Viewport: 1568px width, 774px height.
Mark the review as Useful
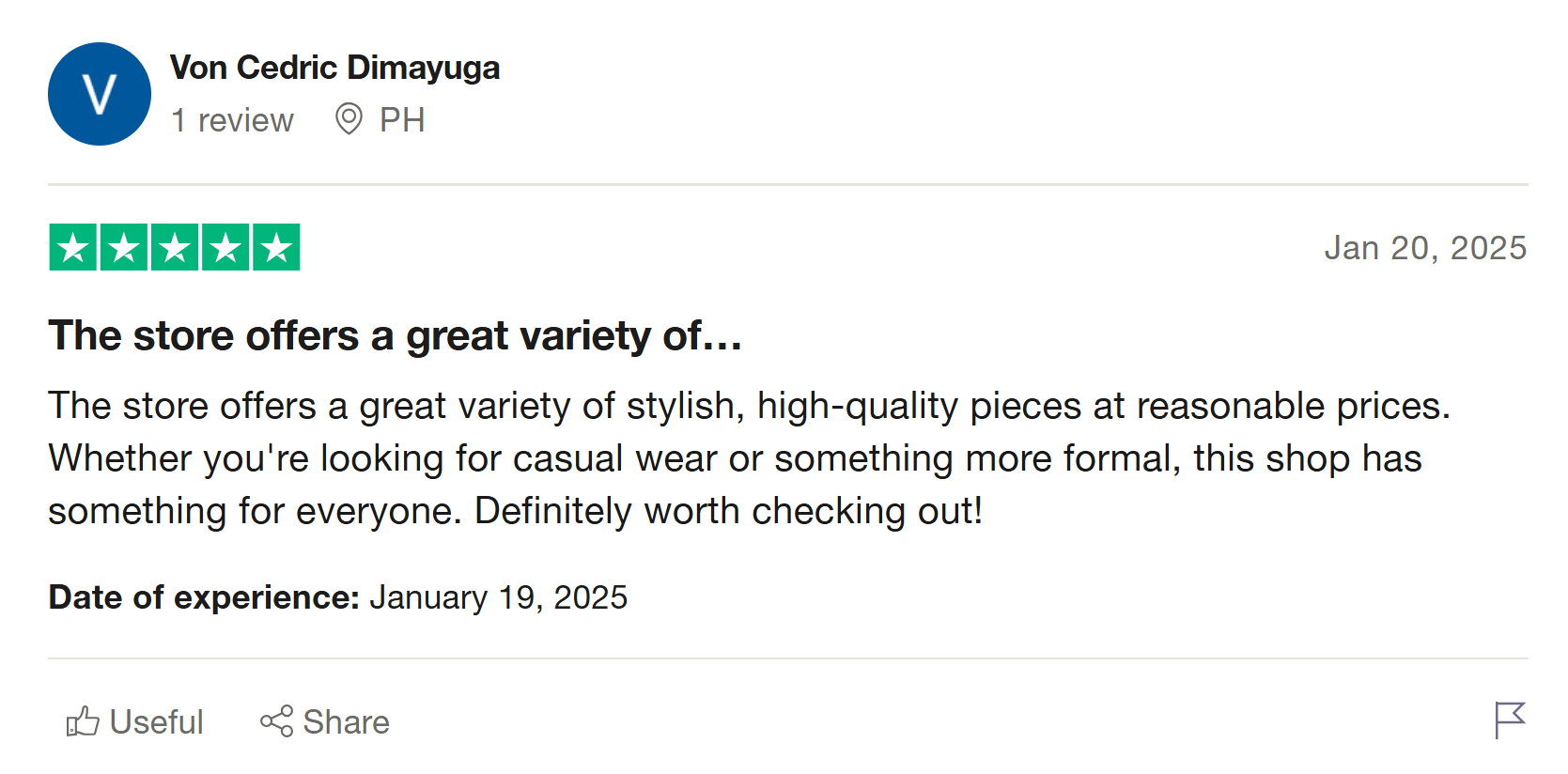pos(156,722)
